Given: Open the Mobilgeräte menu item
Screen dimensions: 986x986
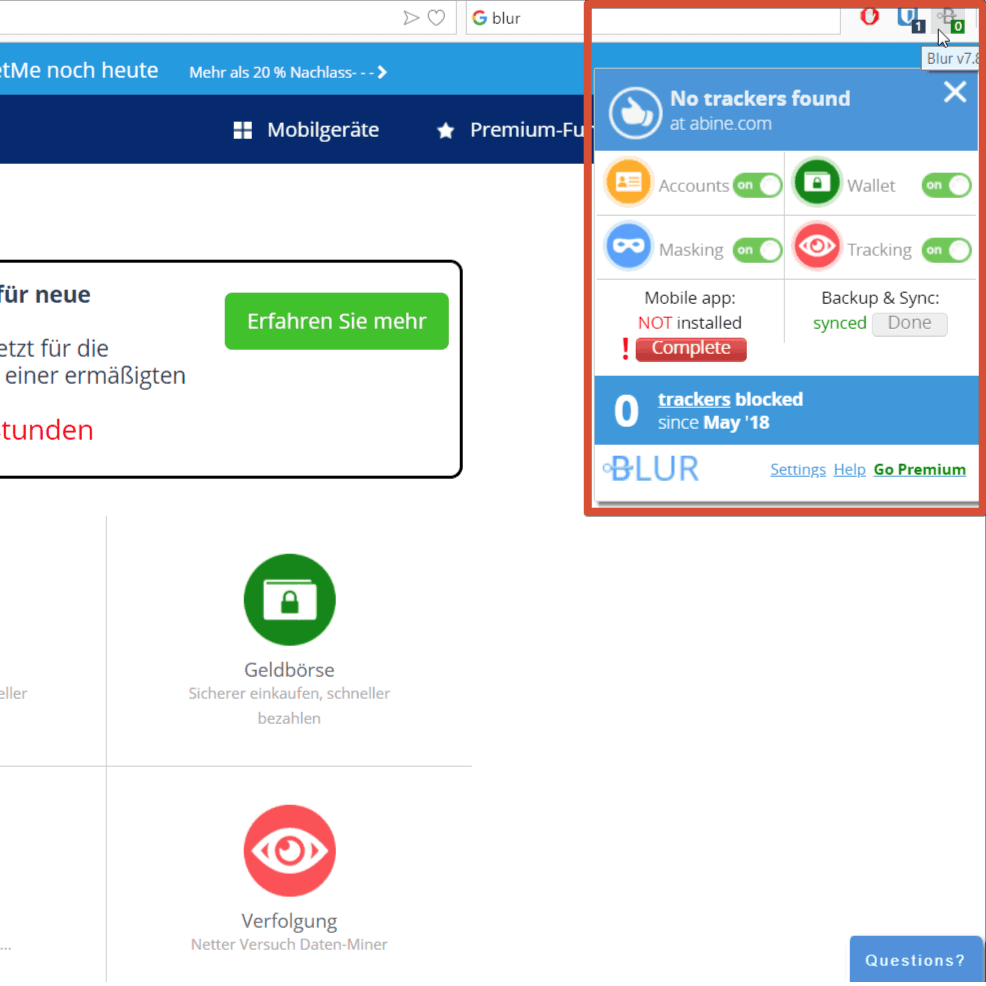Looking at the screenshot, I should tap(306, 130).
